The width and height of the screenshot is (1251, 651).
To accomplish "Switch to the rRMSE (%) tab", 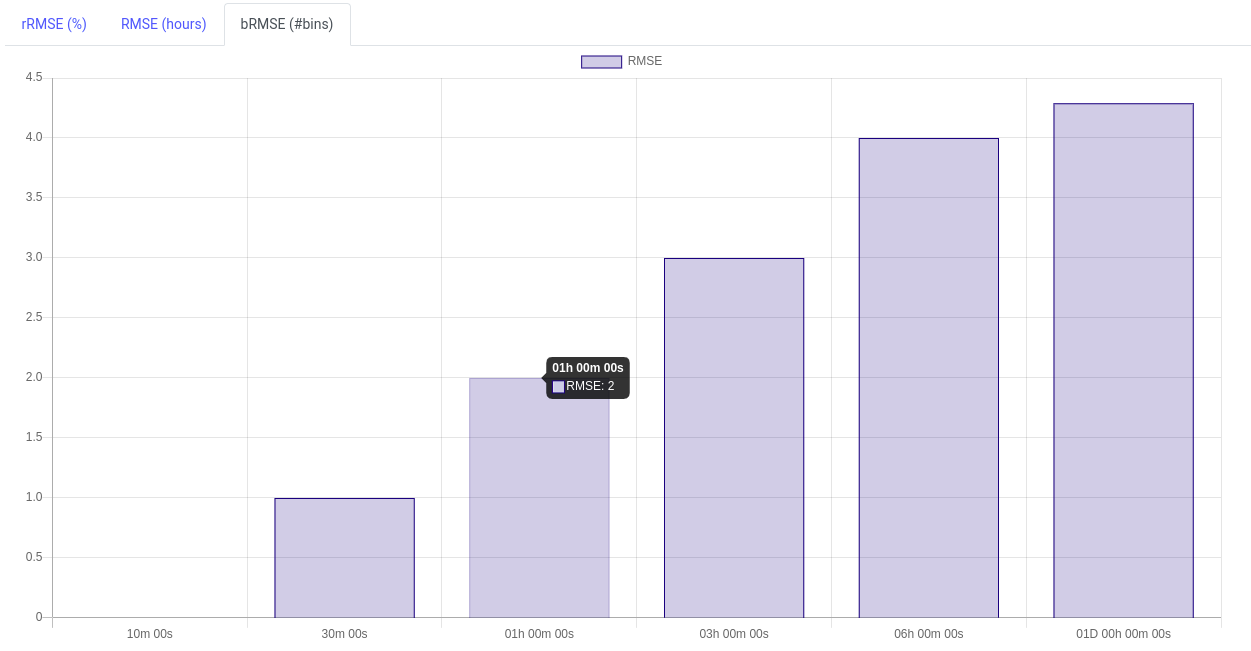I will pyautogui.click(x=54, y=24).
